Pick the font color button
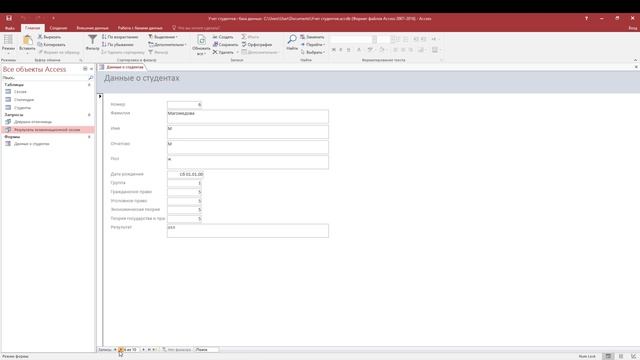The image size is (640, 360). (x=359, y=50)
